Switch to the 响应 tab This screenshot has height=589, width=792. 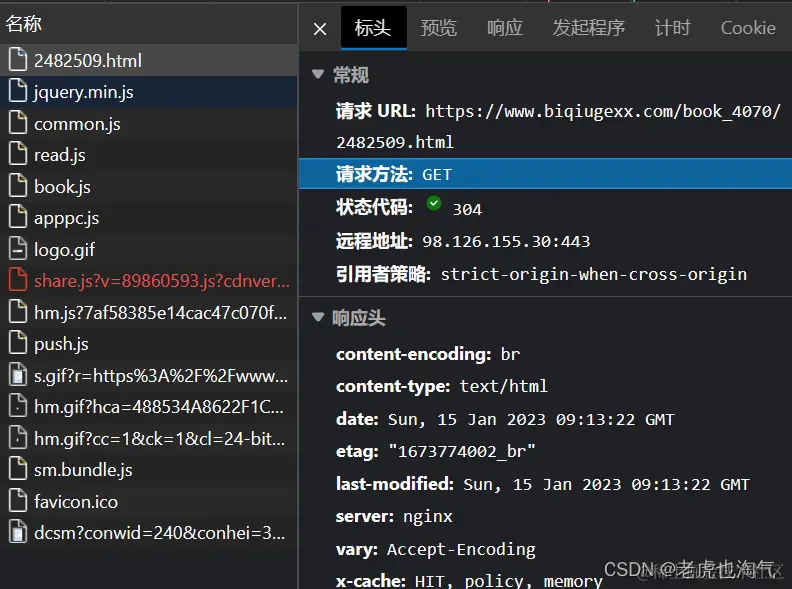[x=505, y=28]
